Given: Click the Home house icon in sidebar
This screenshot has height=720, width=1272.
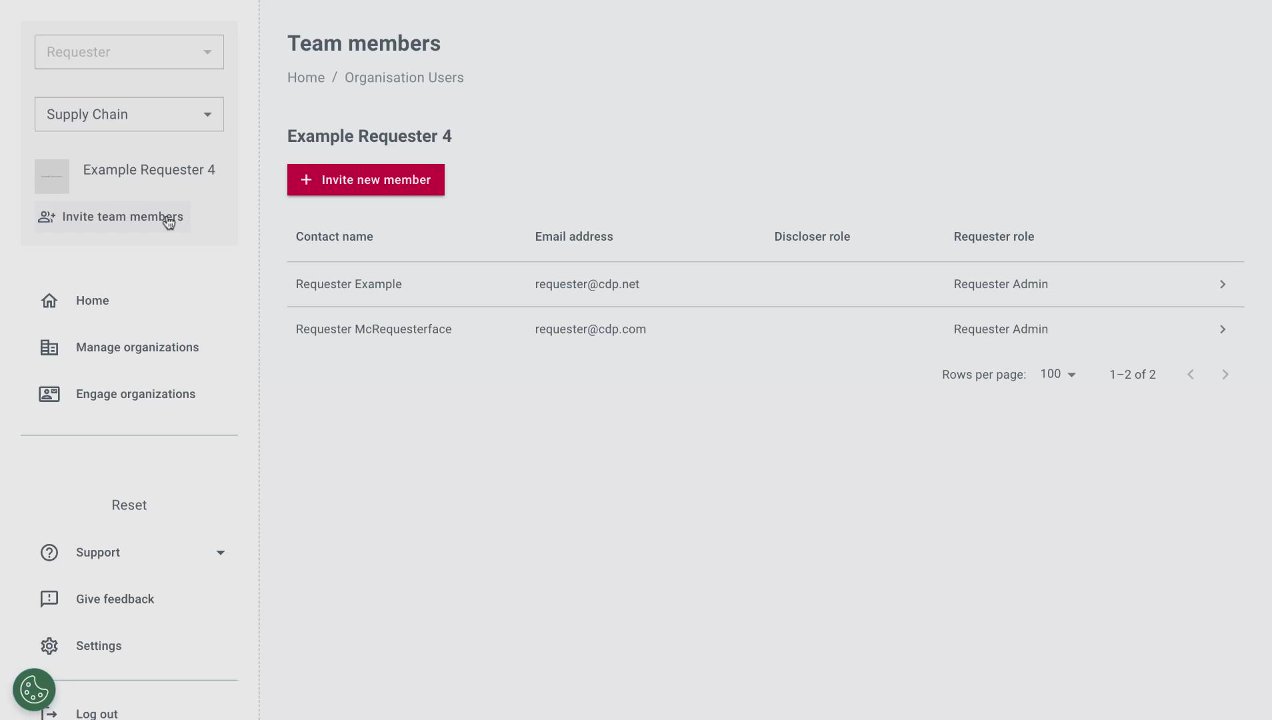Looking at the screenshot, I should (49, 301).
